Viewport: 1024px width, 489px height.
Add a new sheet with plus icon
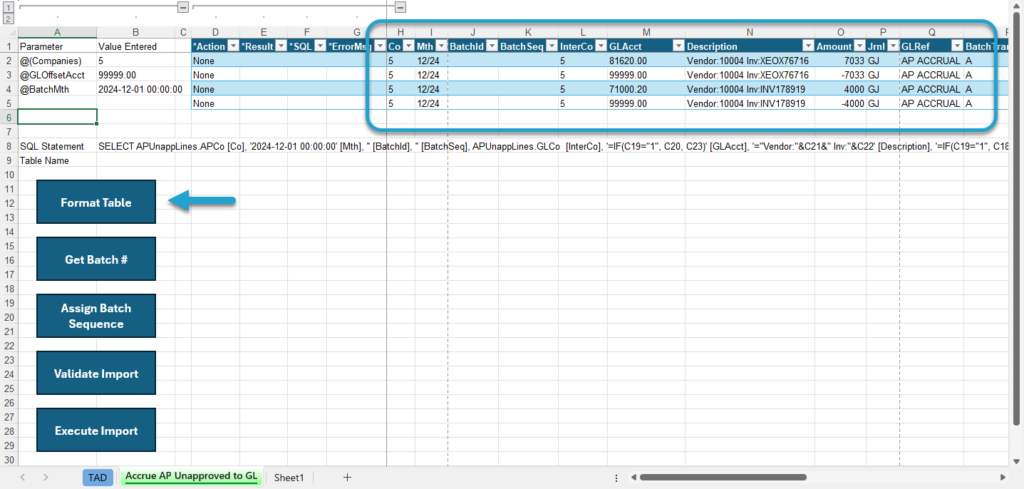pos(347,477)
